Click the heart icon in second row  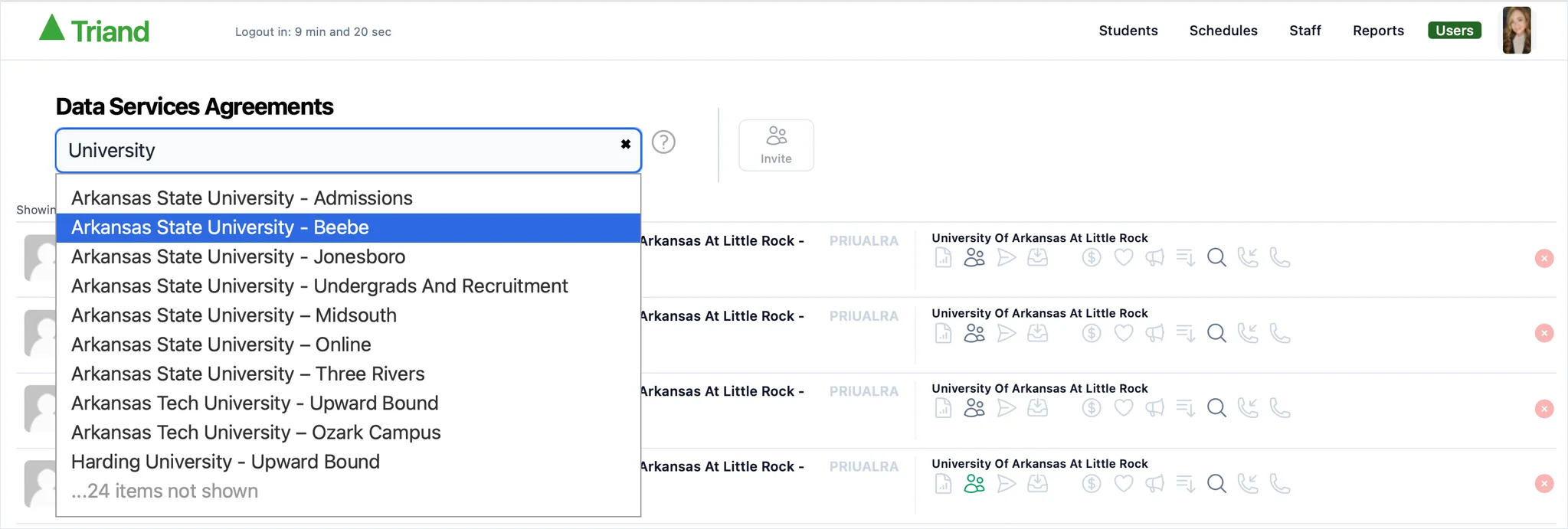point(1124,333)
